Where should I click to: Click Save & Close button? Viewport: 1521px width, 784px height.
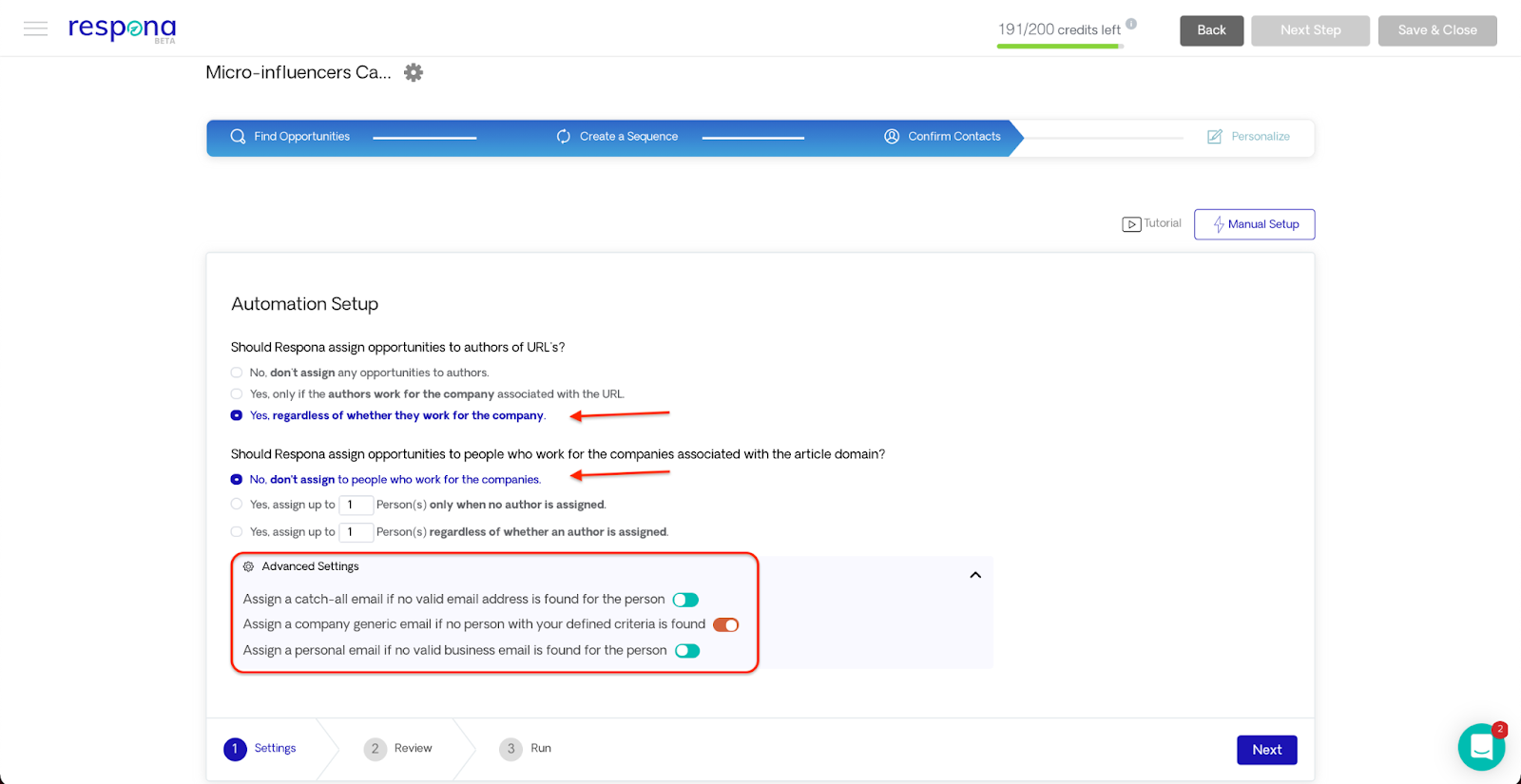tap(1437, 30)
